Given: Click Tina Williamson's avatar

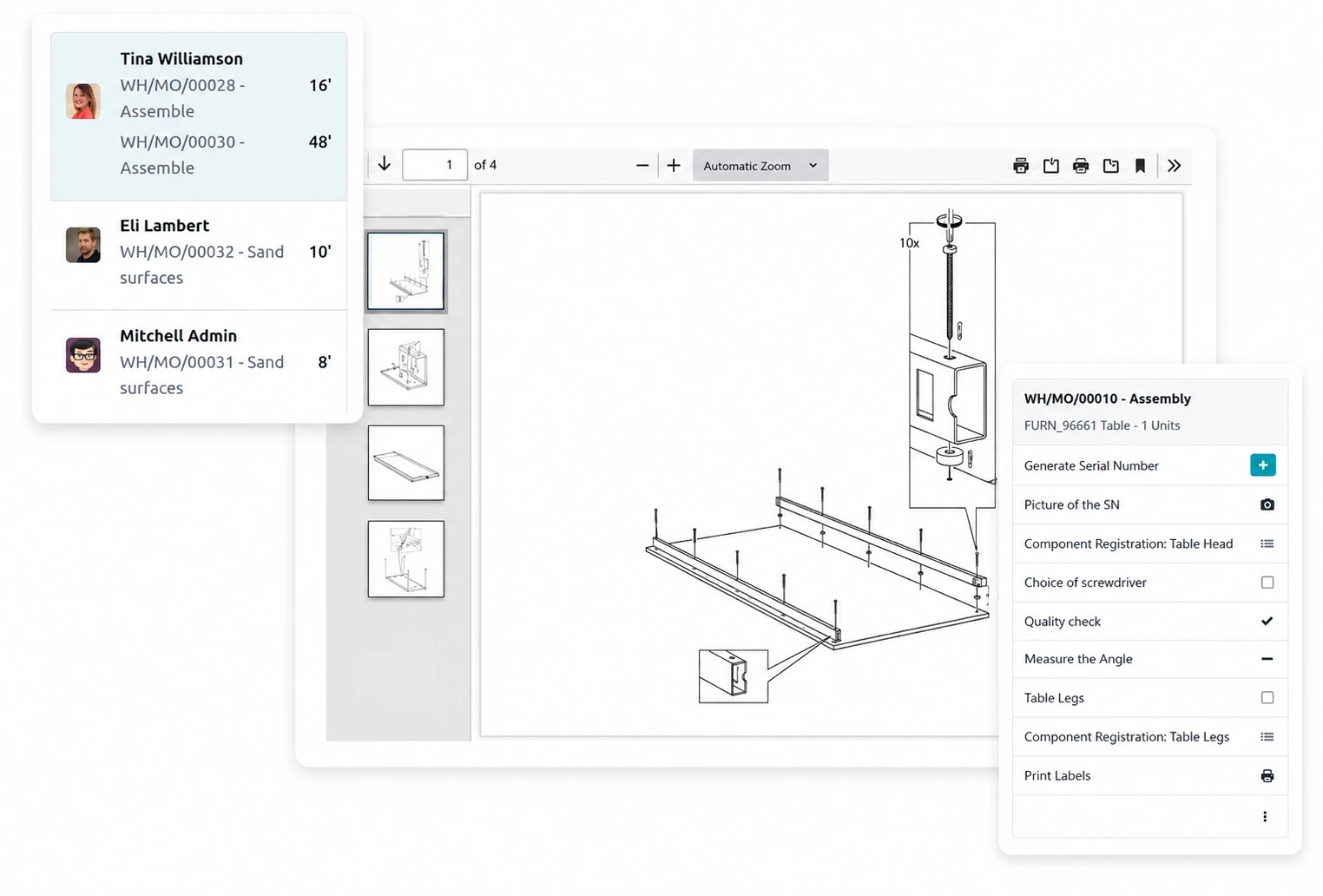Looking at the screenshot, I should tap(83, 102).
